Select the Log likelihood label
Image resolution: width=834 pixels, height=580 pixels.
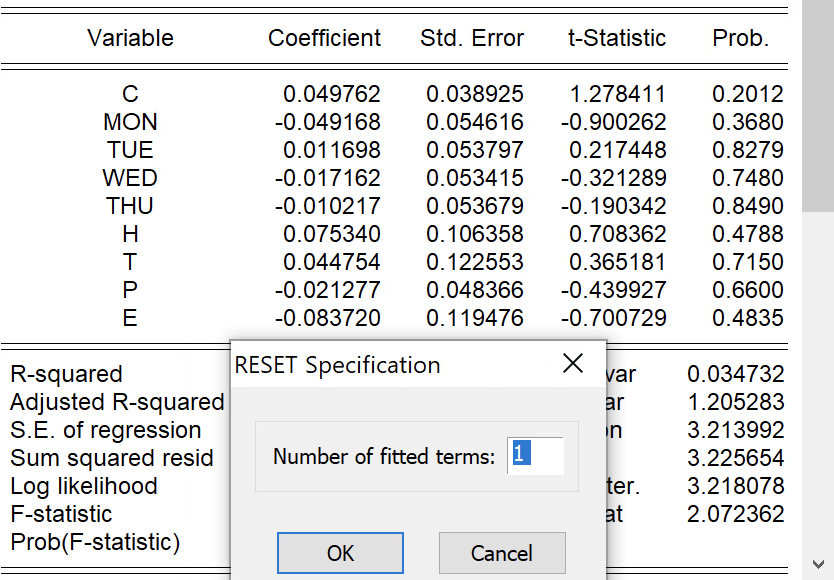pyautogui.click(x=85, y=486)
